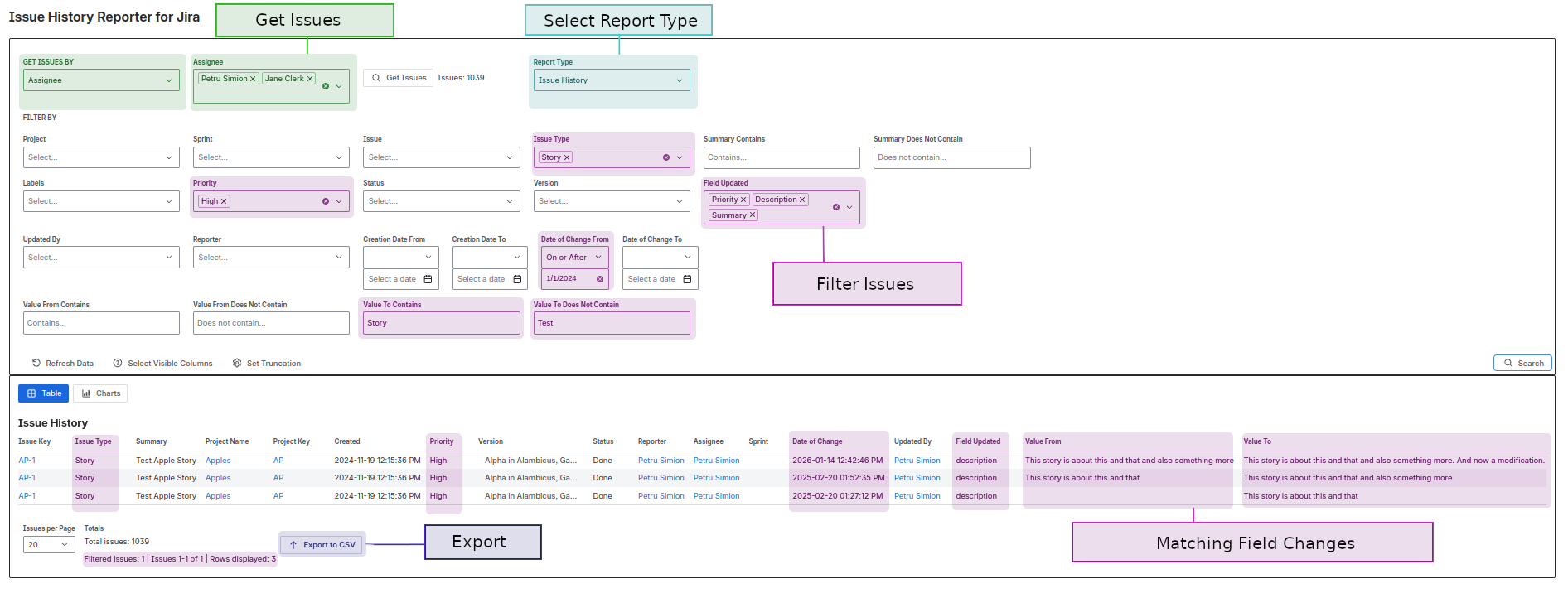Remove the Description tag from Field Updated
Image resolution: width=1568 pixels, height=598 pixels.
[802, 200]
